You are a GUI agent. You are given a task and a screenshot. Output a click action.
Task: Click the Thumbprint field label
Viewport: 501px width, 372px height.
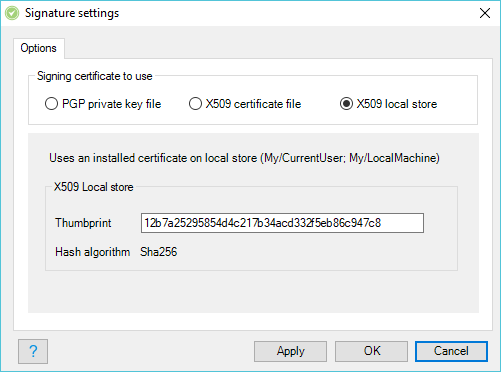83,223
